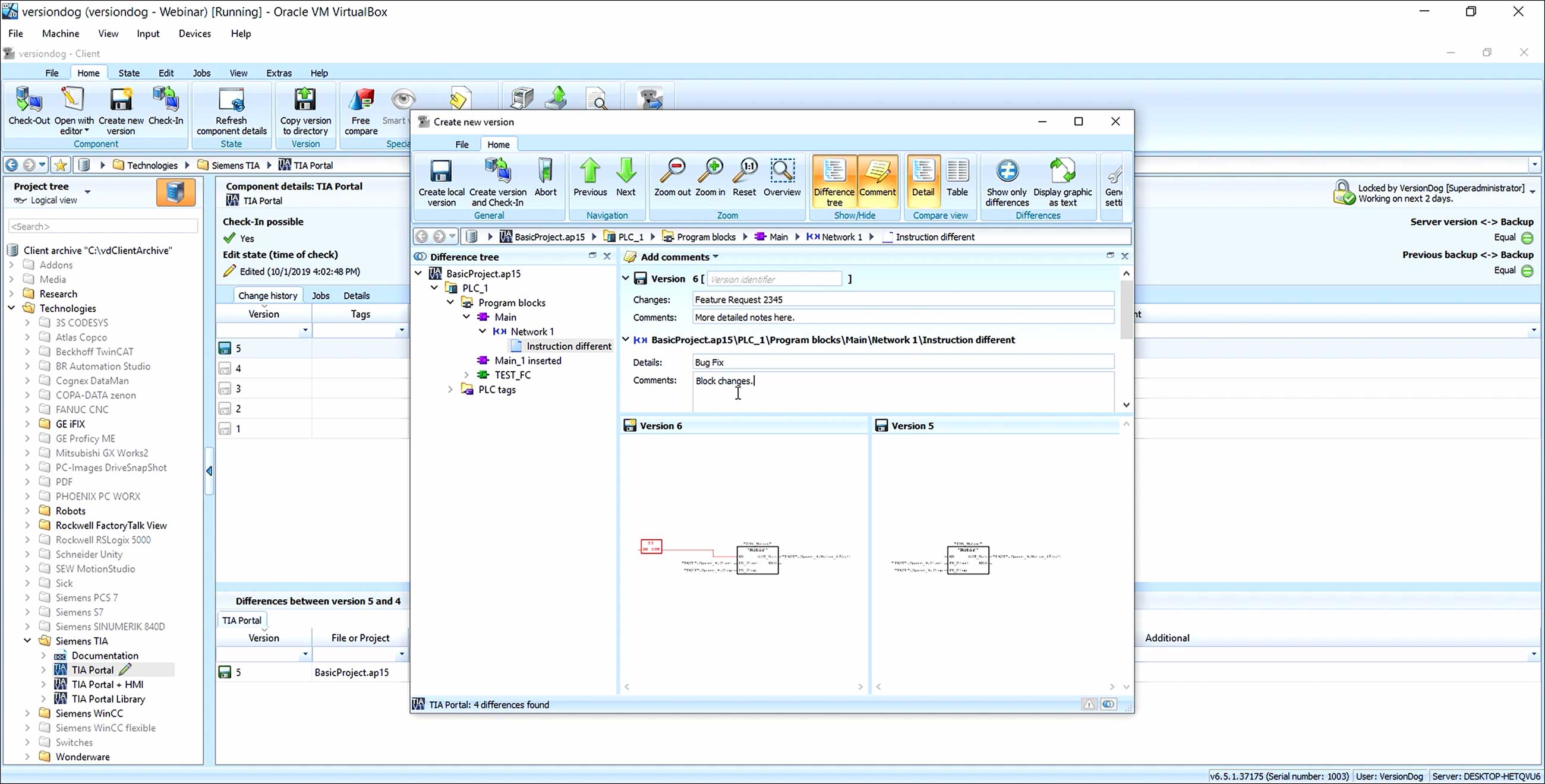Open VirtualBox Devices menu
Viewport: 1545px width, 784px height.
coord(195,34)
